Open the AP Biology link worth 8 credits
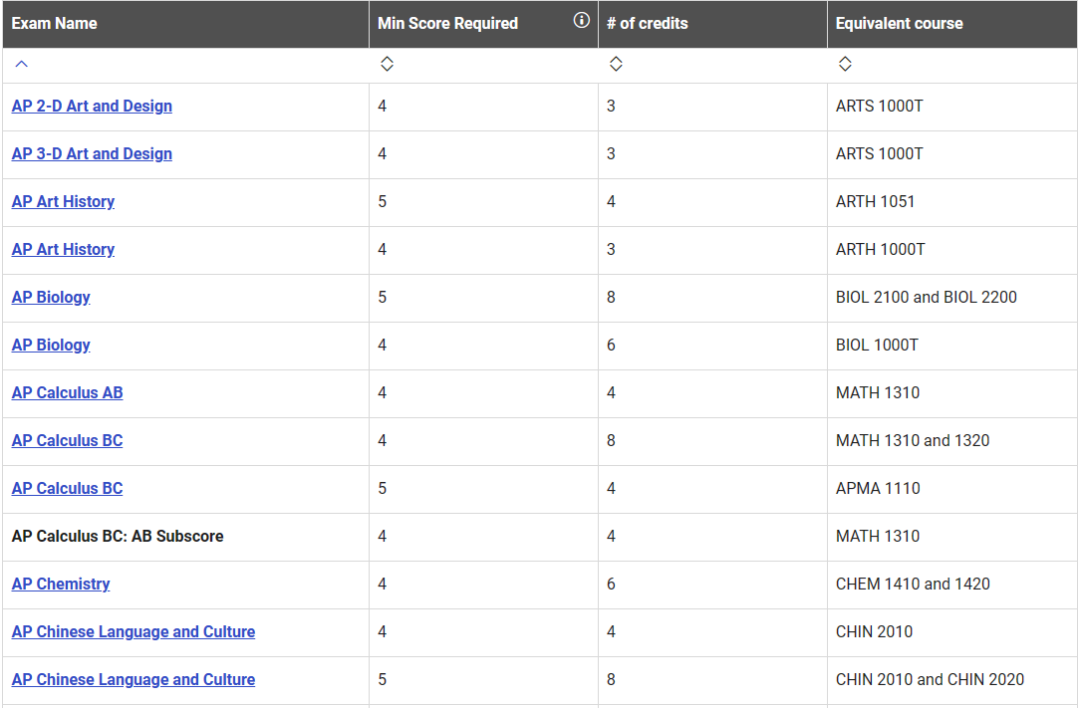1080x708 pixels. click(x=51, y=297)
